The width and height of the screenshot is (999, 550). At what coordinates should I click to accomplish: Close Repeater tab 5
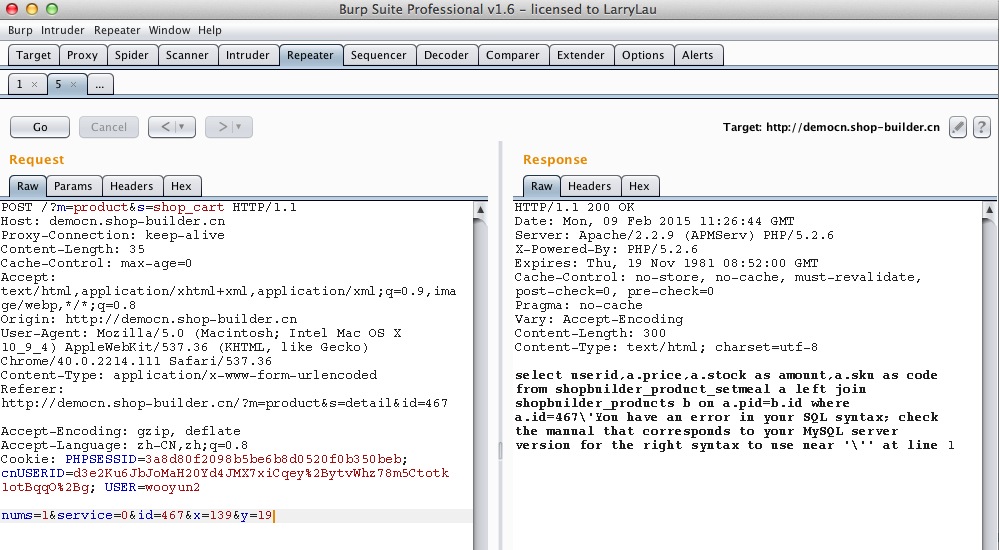73,84
